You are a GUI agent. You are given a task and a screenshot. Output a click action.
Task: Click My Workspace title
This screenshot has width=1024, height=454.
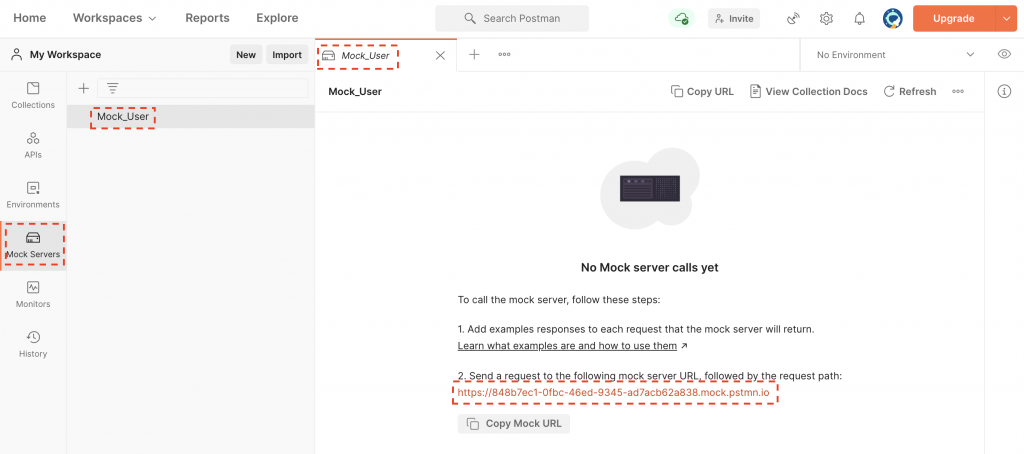(65, 55)
